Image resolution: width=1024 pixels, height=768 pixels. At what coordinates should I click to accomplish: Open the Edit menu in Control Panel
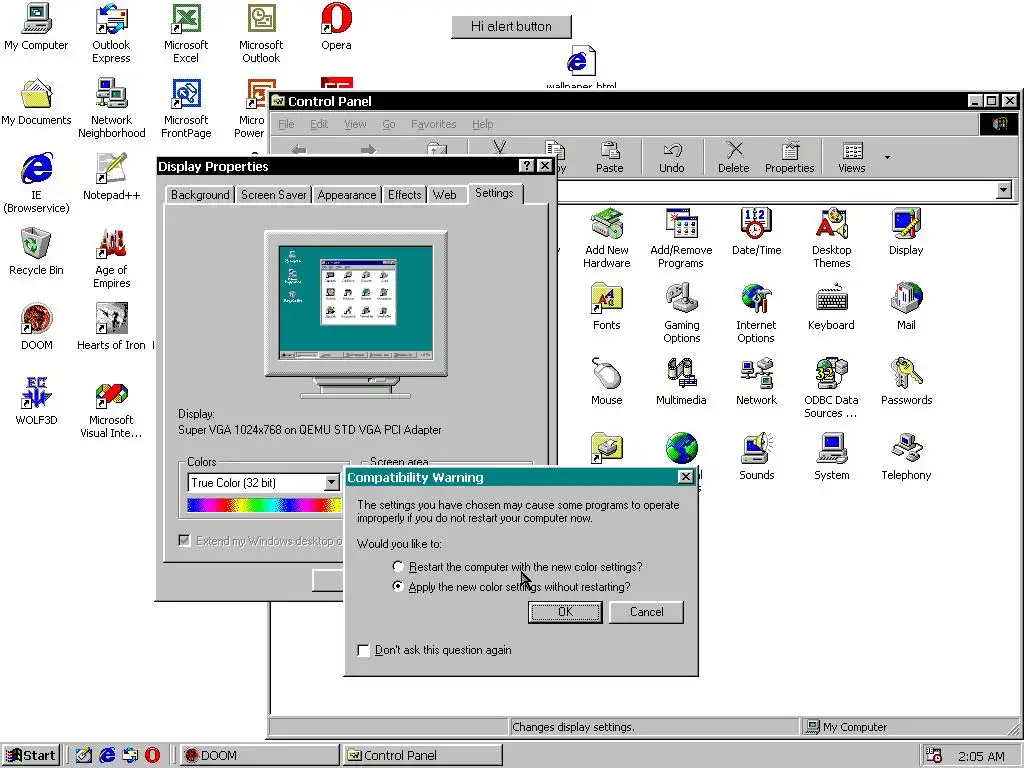tap(319, 124)
